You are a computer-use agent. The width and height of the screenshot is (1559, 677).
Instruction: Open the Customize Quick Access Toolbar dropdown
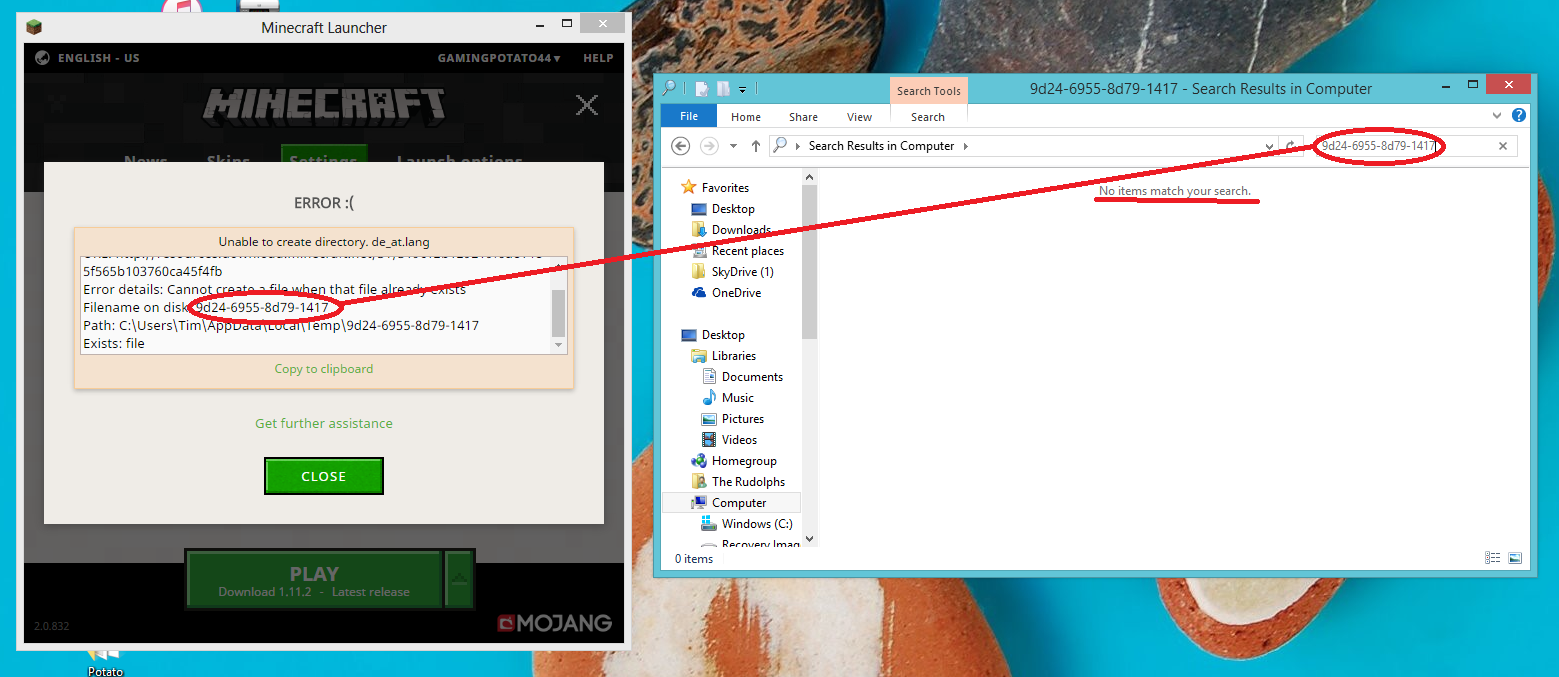(x=743, y=90)
